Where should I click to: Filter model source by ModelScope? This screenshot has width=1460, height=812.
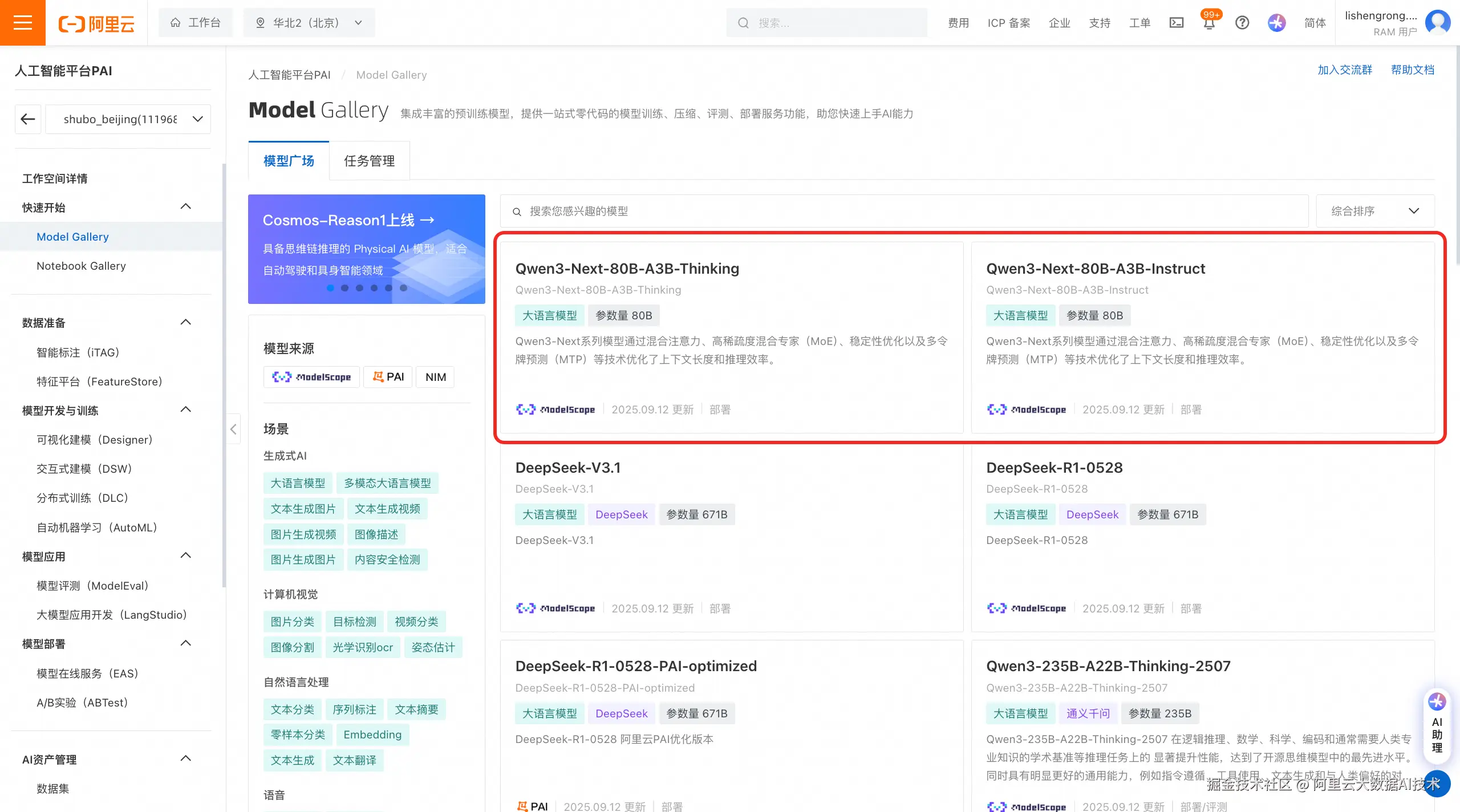coord(311,377)
